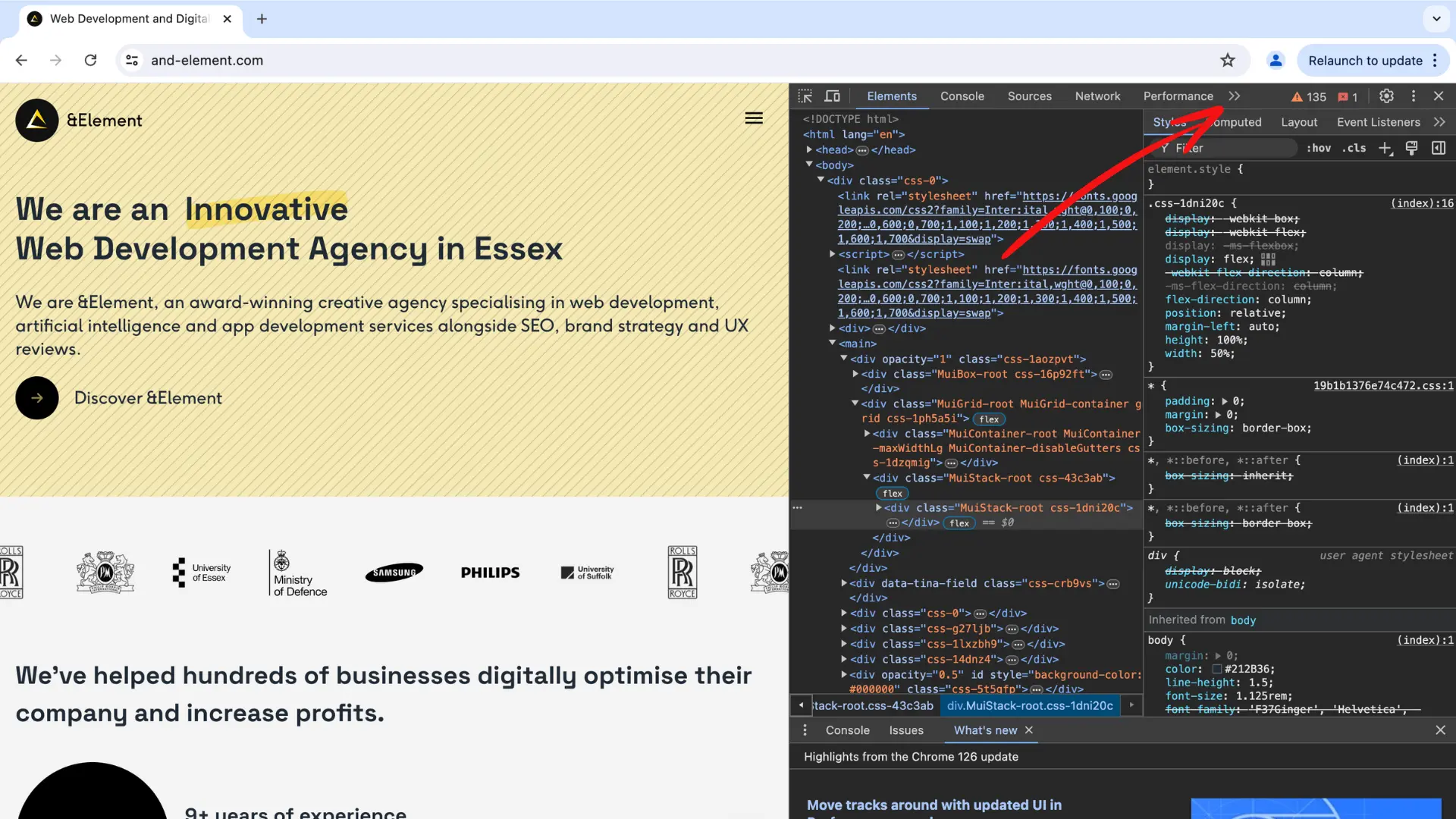
Task: Go forward to the next page
Action: tap(55, 61)
